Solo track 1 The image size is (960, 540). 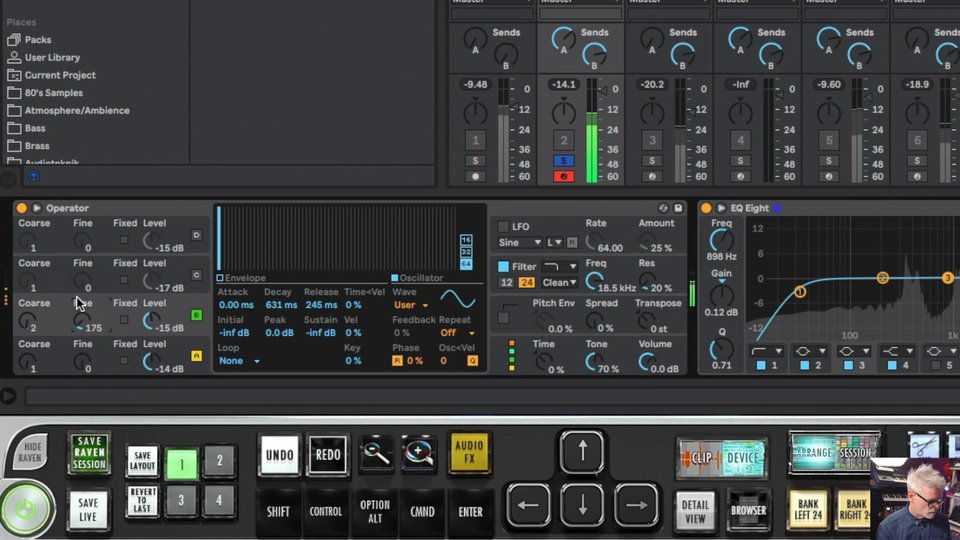pyautogui.click(x=475, y=160)
